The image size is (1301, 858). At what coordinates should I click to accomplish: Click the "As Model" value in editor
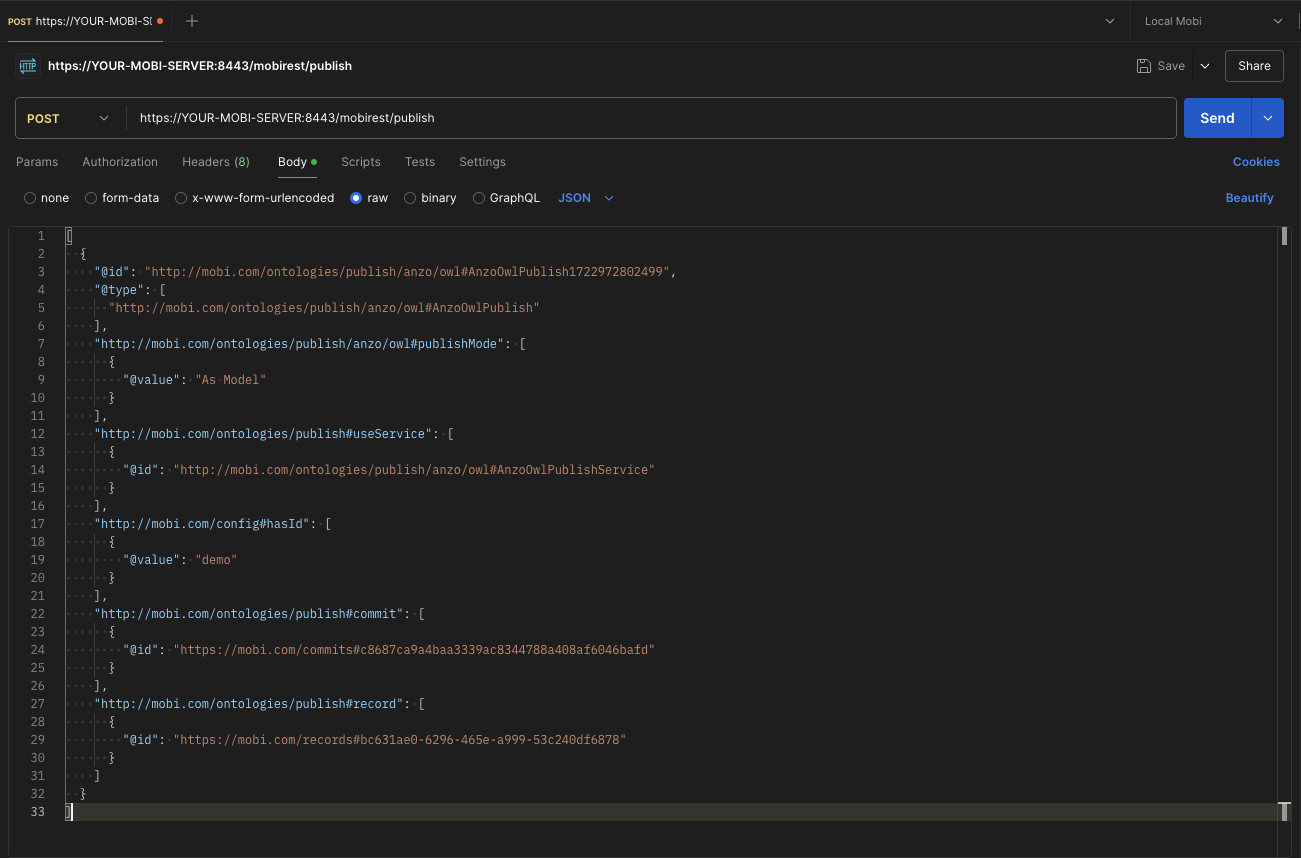pos(230,380)
